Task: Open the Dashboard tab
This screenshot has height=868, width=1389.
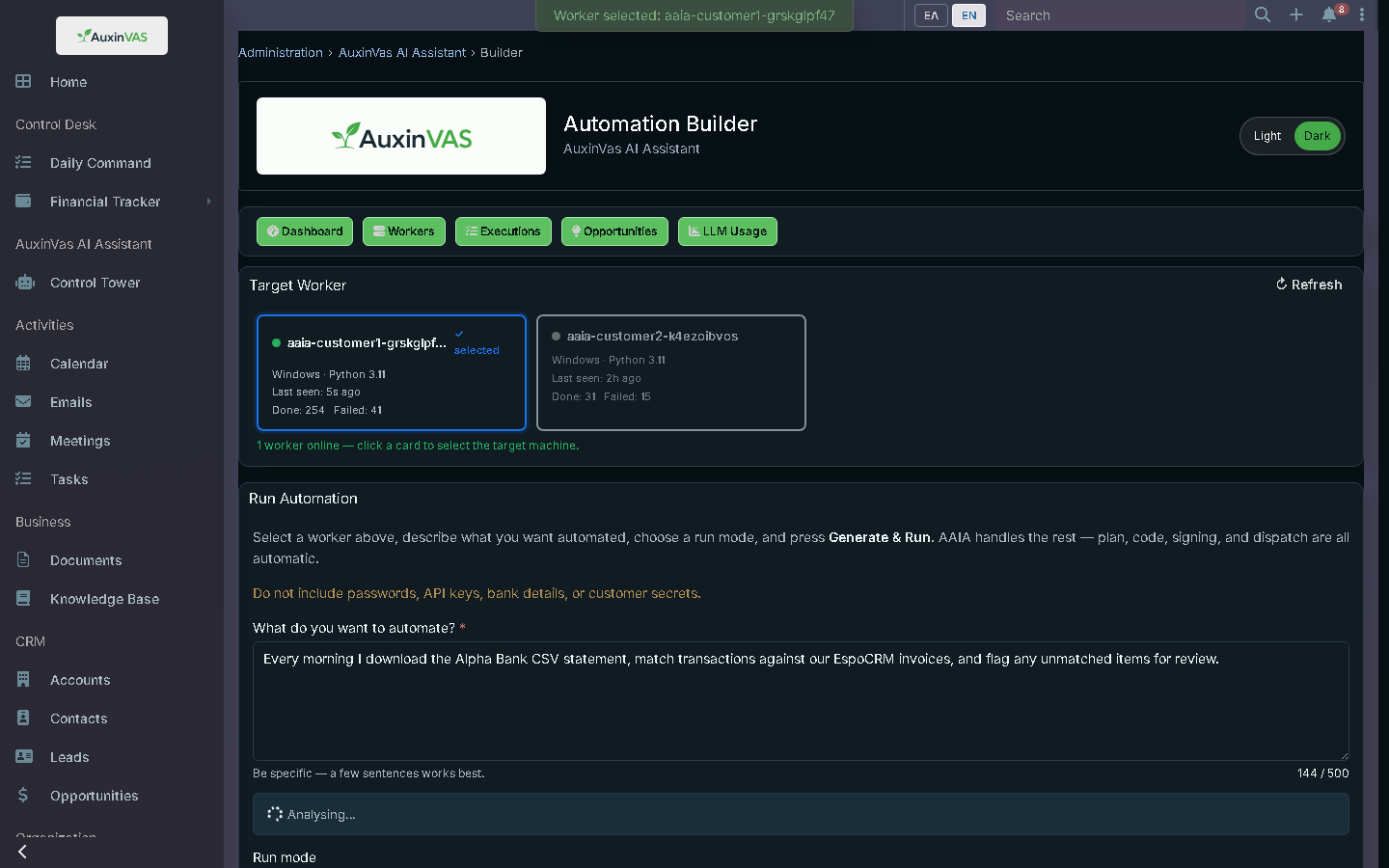Action: (305, 231)
